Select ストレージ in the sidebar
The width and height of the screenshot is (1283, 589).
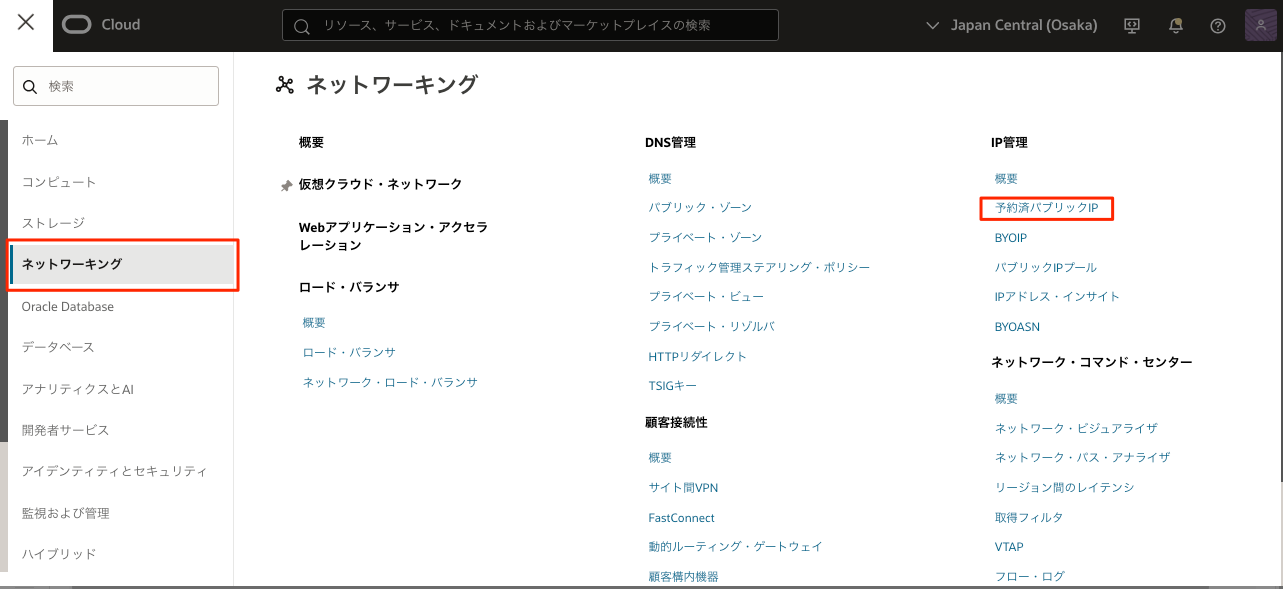pyautogui.click(x=53, y=223)
